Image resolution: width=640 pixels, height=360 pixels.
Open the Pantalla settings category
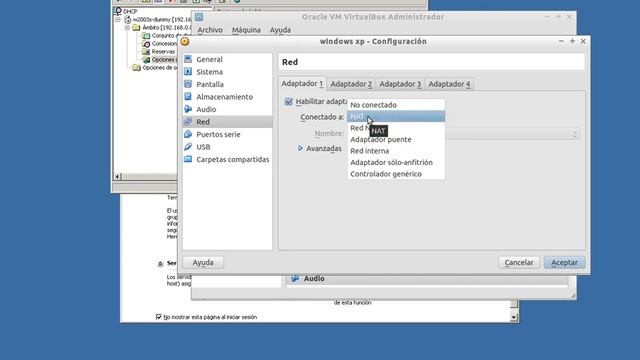click(227, 84)
